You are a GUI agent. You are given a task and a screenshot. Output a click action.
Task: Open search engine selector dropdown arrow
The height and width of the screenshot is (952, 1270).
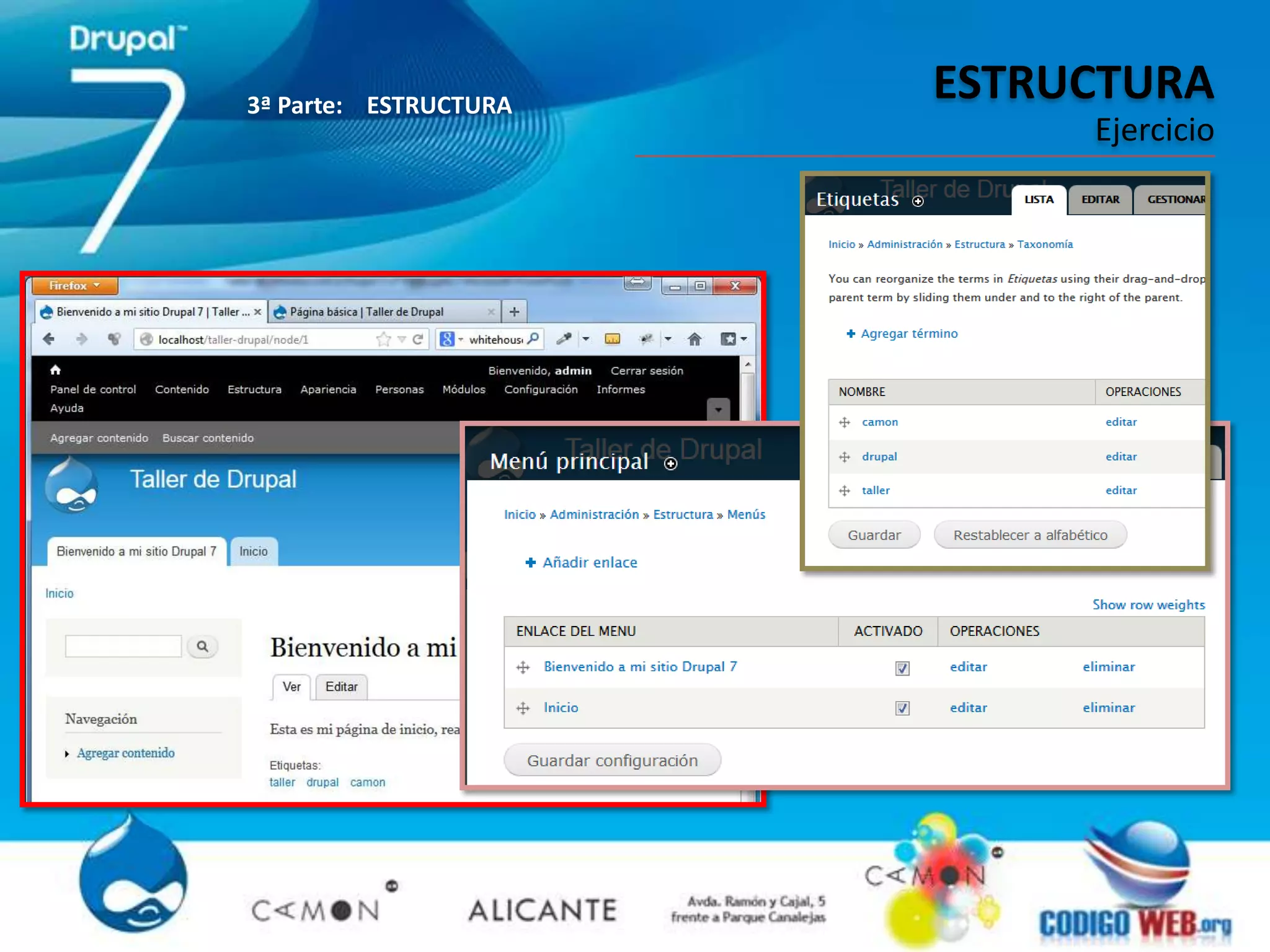click(x=461, y=340)
